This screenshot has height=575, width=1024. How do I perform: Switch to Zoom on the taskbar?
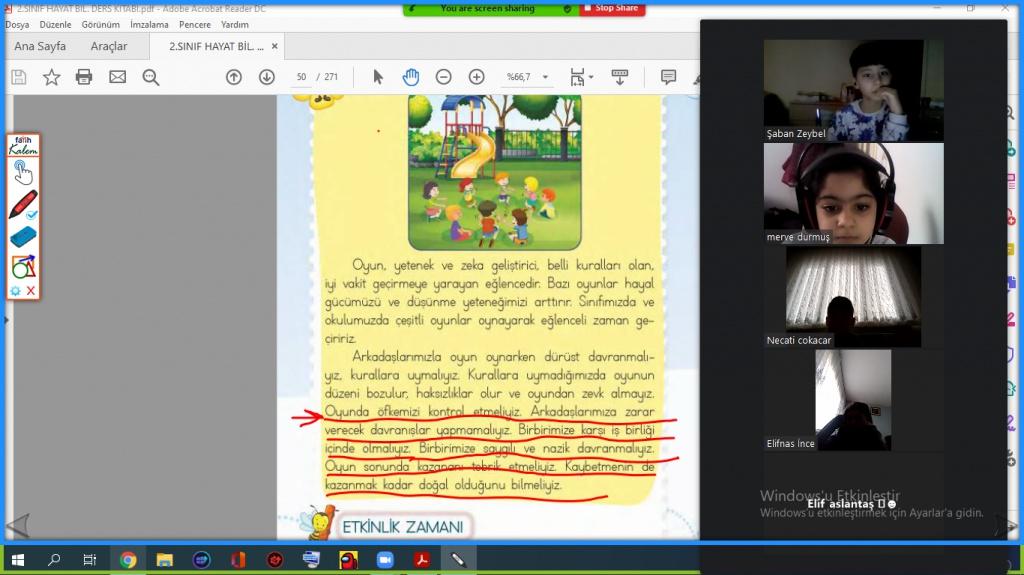click(x=385, y=560)
